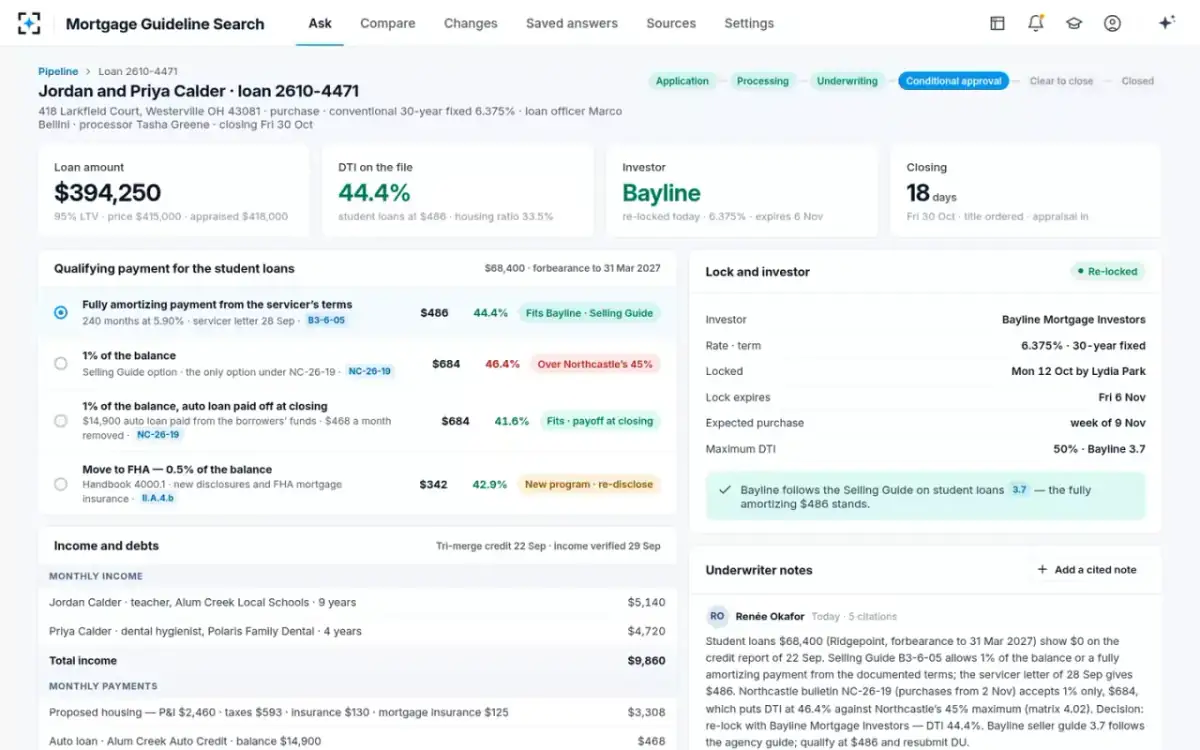Click the Over Northcastle's 45% badge
1200x750 pixels.
595,364
